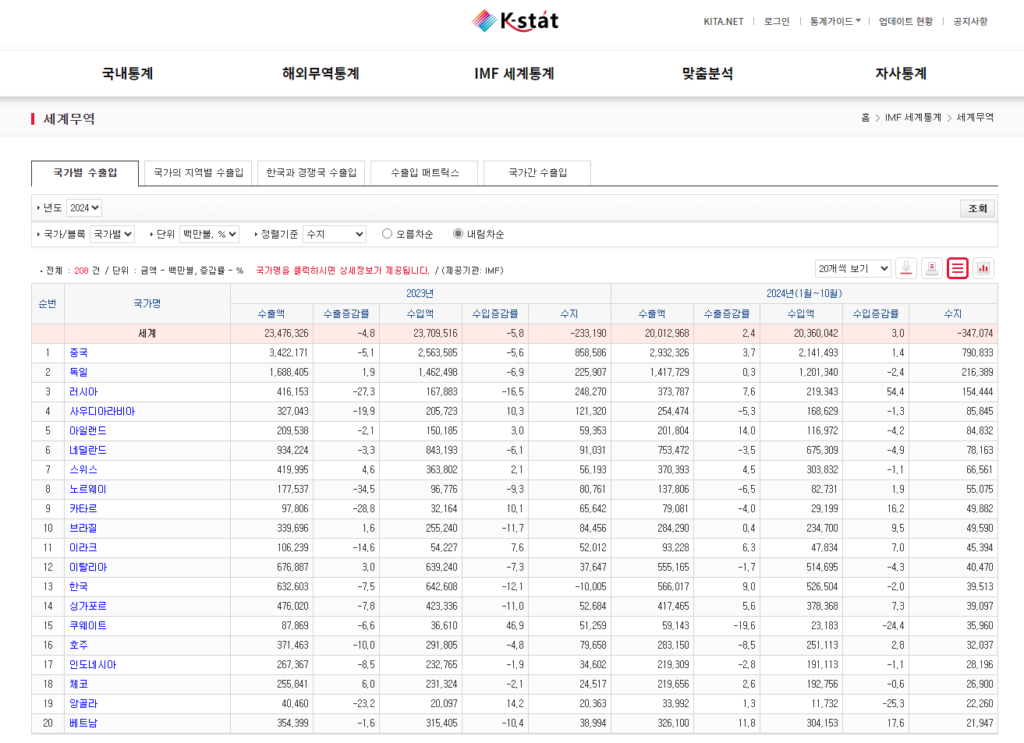Open country details for 네덜란드
The image size is (1024, 743).
[x=88, y=451]
